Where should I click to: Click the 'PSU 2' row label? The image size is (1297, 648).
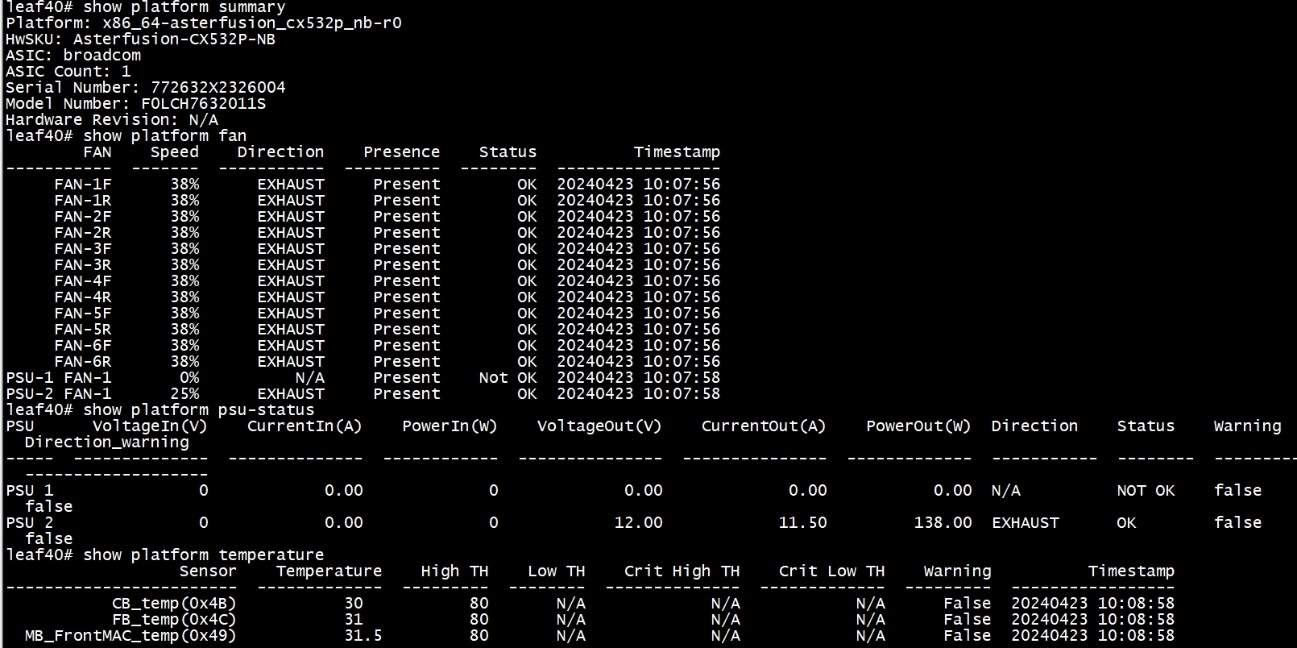[30, 523]
